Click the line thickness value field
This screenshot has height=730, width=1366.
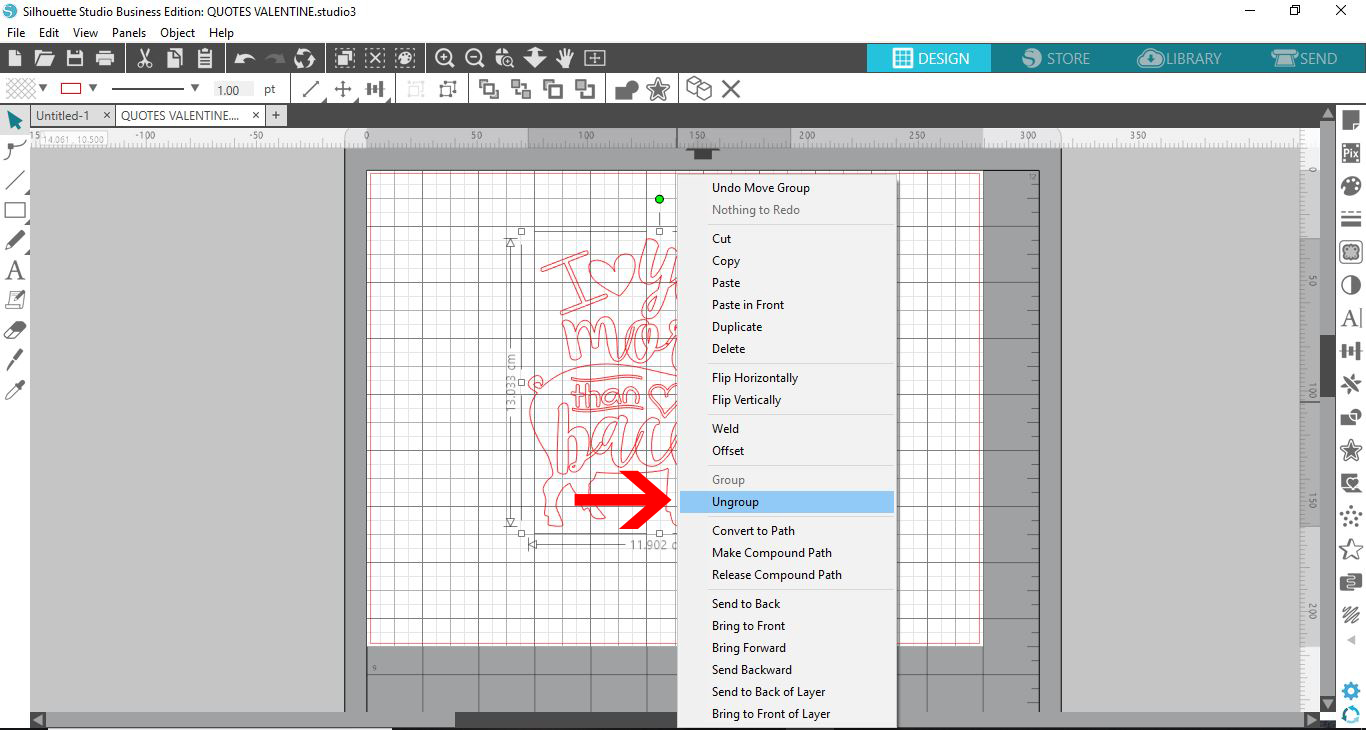point(231,89)
